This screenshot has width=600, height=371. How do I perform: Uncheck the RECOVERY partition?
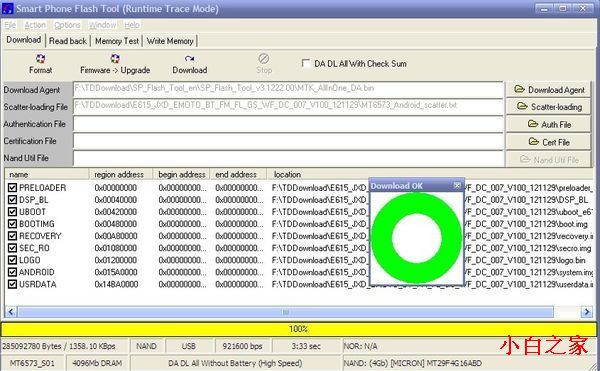12,236
